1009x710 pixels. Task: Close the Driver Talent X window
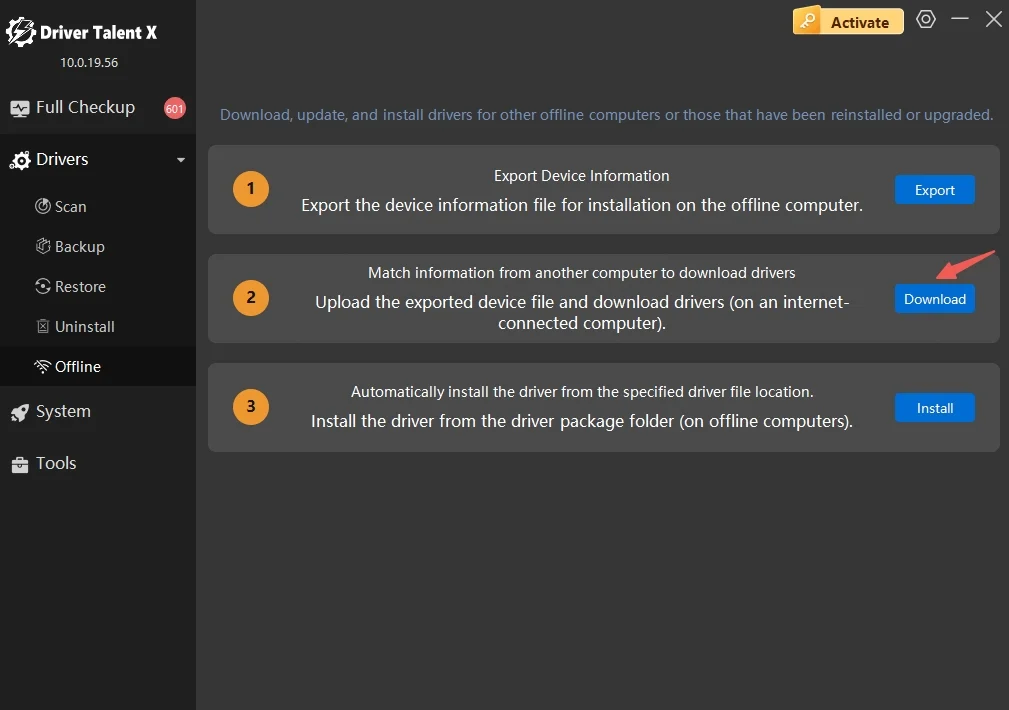click(994, 19)
